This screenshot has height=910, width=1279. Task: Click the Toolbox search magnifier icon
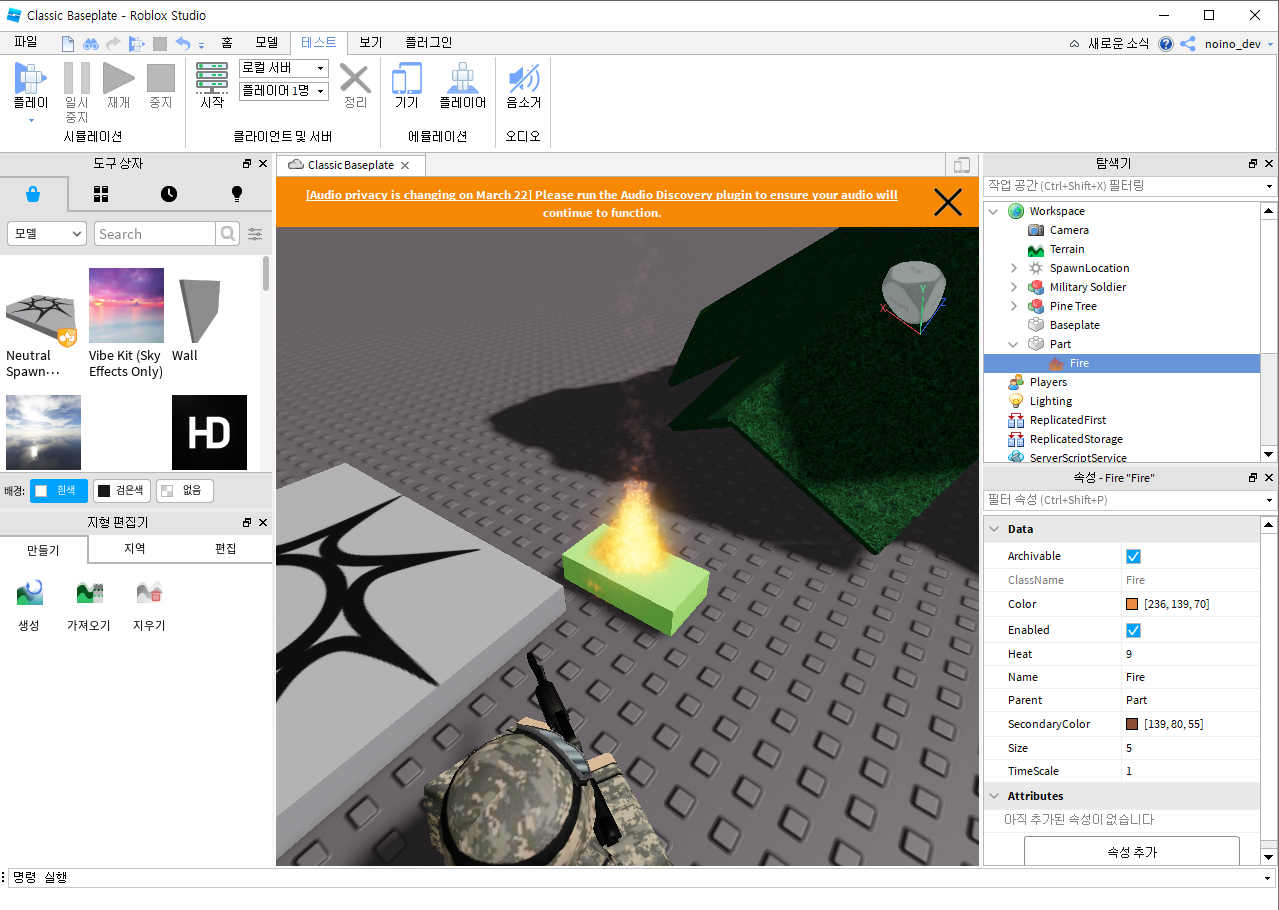(x=228, y=234)
